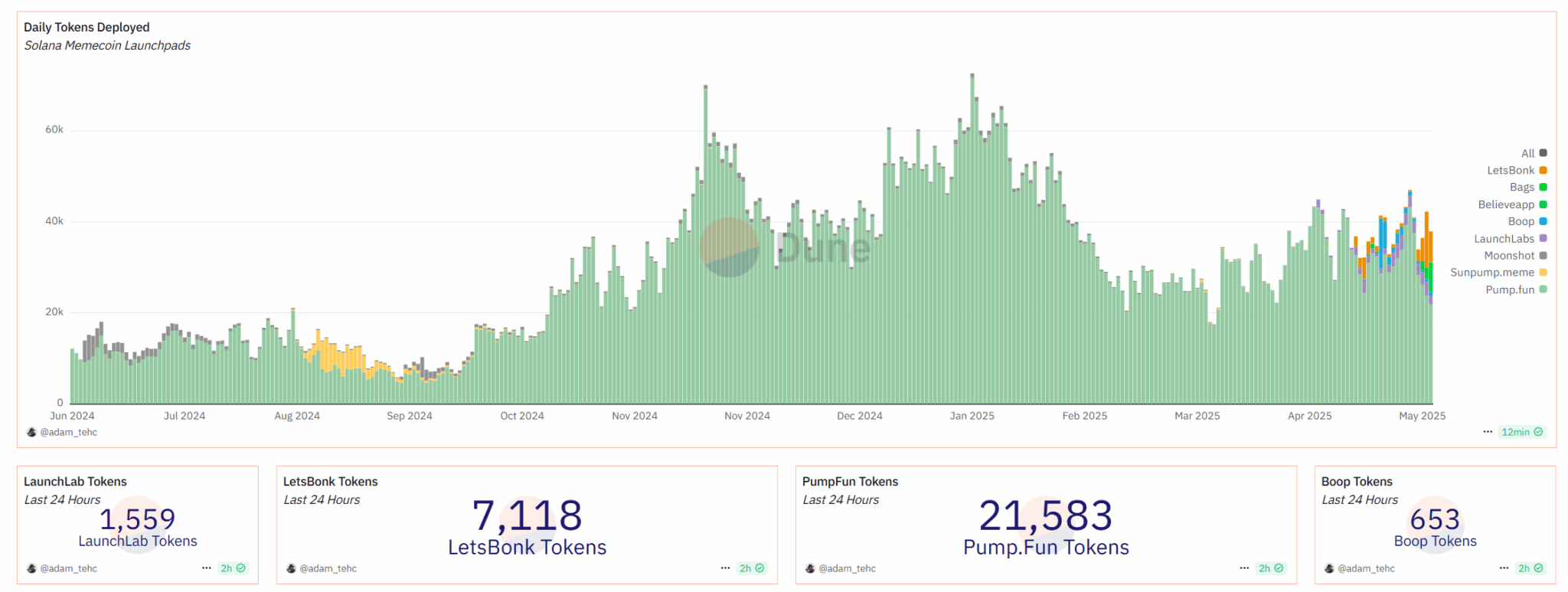
Task: Open three-dot menu on PumpFun Tokens card
Action: coord(1244,568)
